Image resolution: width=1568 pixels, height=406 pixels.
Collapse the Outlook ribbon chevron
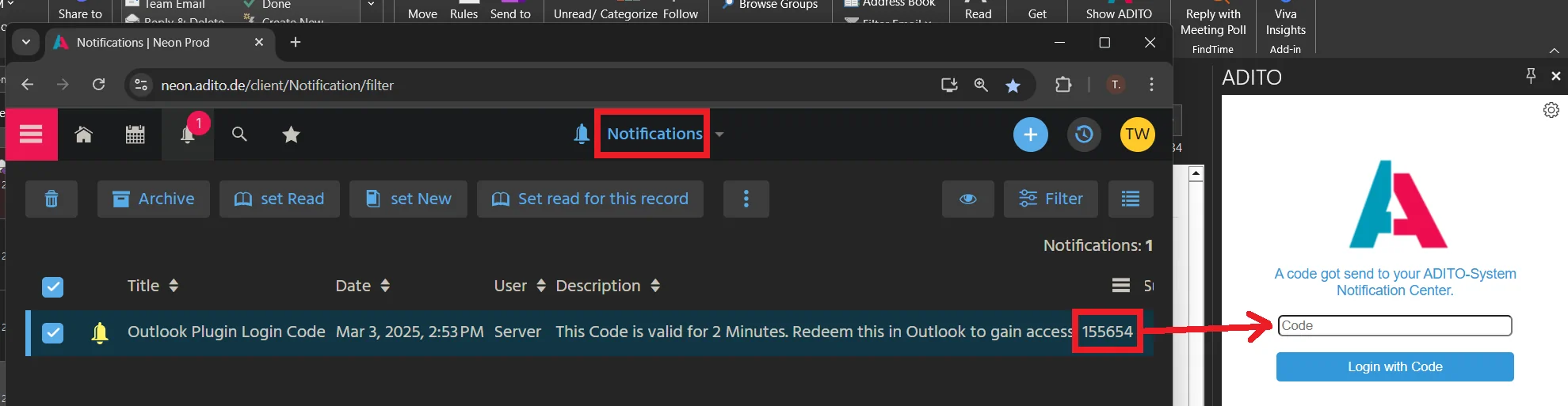[1554, 50]
